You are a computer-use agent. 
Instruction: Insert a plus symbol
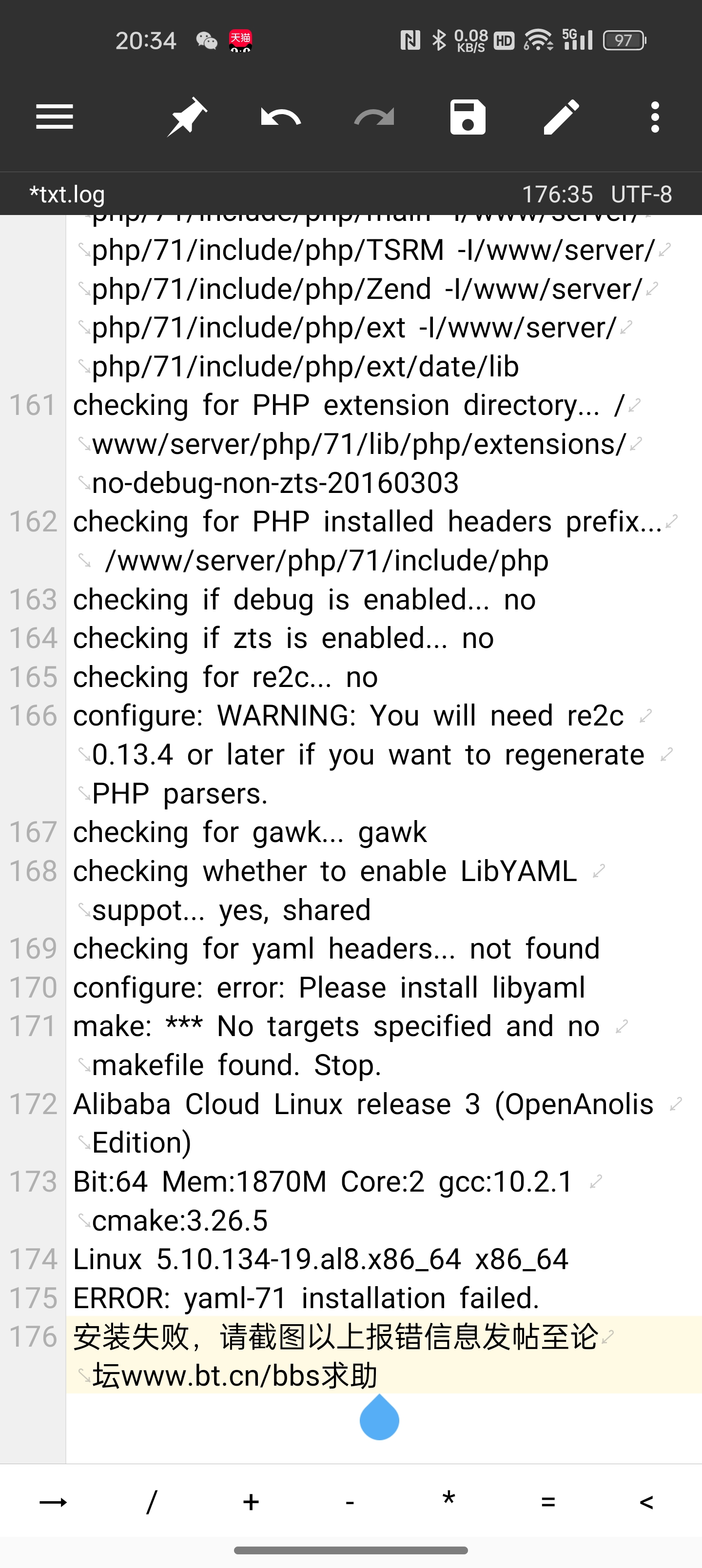pyautogui.click(x=251, y=1502)
